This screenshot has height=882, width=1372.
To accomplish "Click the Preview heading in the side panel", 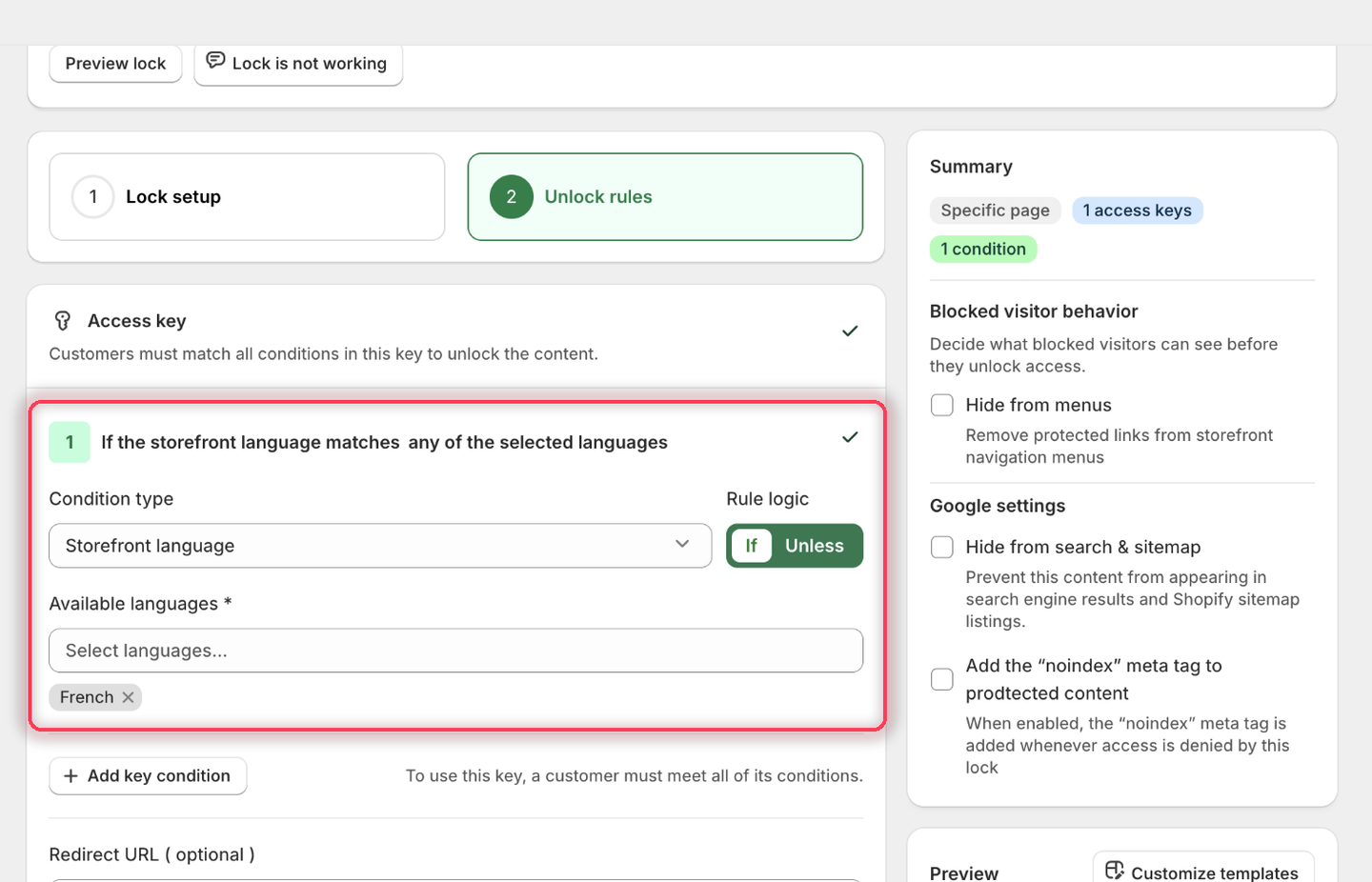I will 964,872.
